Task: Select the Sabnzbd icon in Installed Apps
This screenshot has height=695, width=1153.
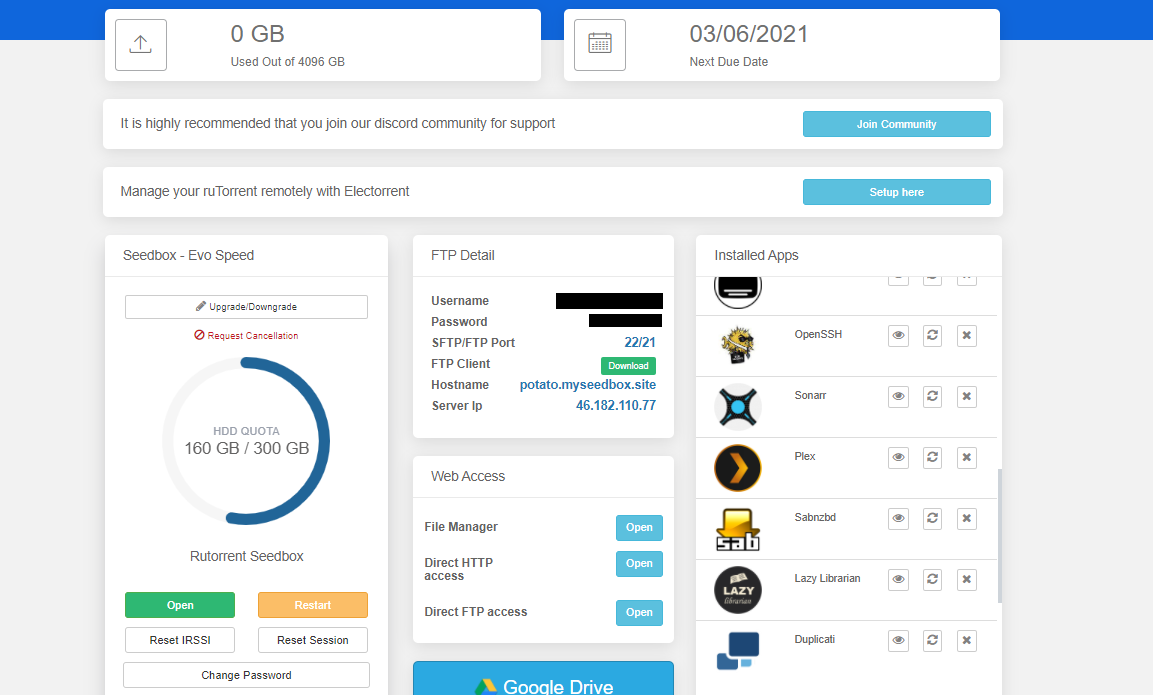Action: 737,528
